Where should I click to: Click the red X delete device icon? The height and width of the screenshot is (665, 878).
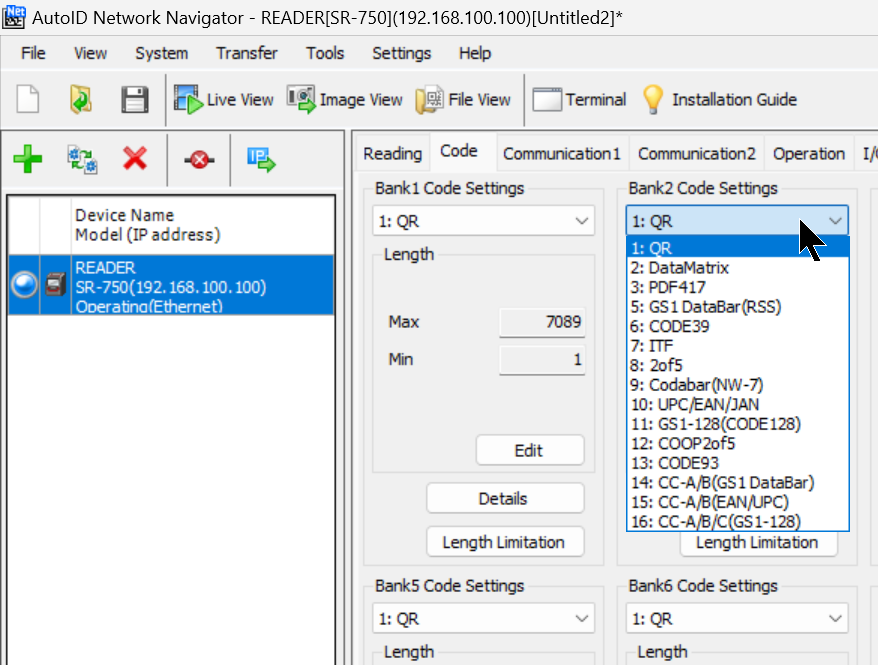[135, 158]
